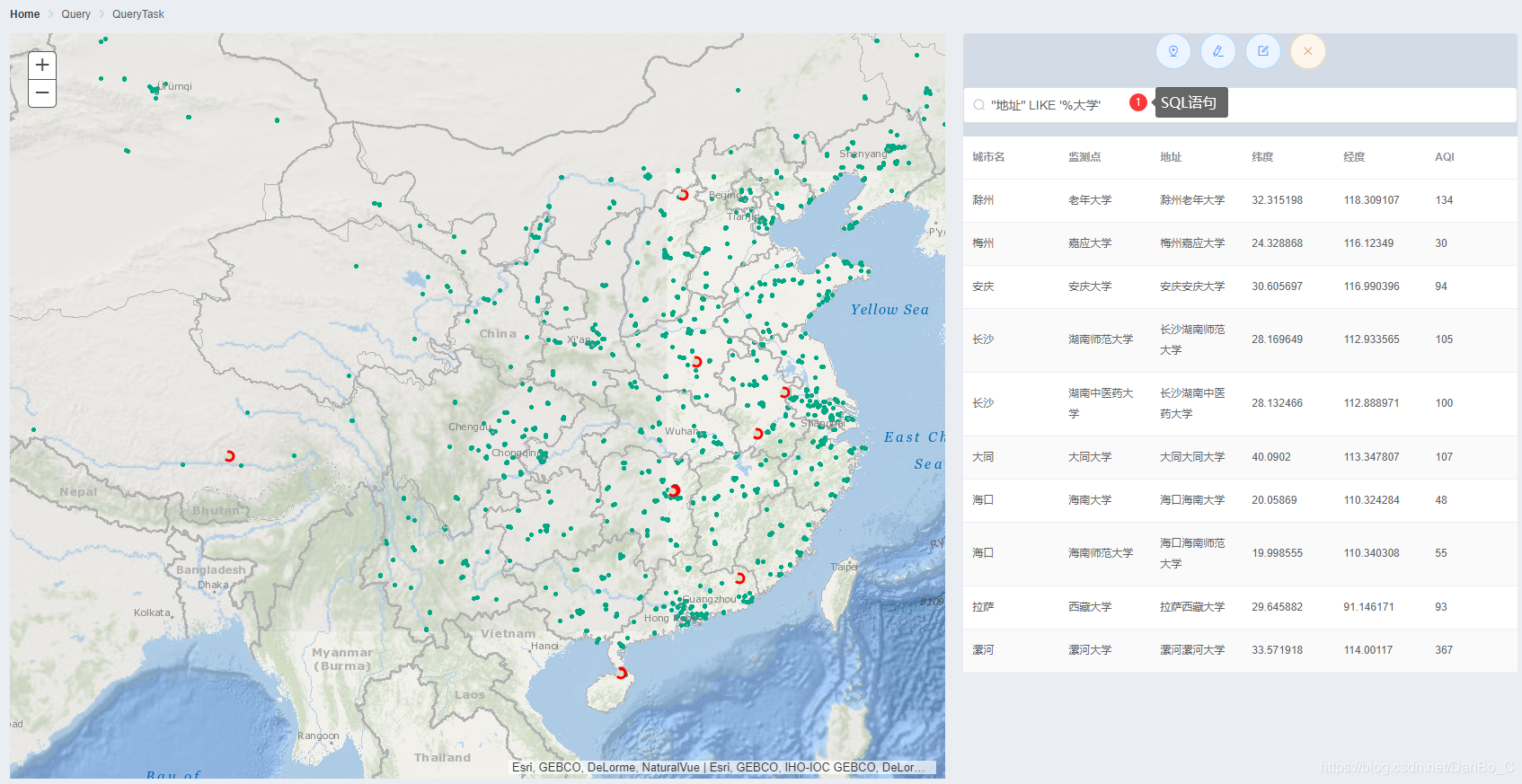The image size is (1522, 784).
Task: Click 海南师范大学 monitoring point cell
Action: [1101, 553]
